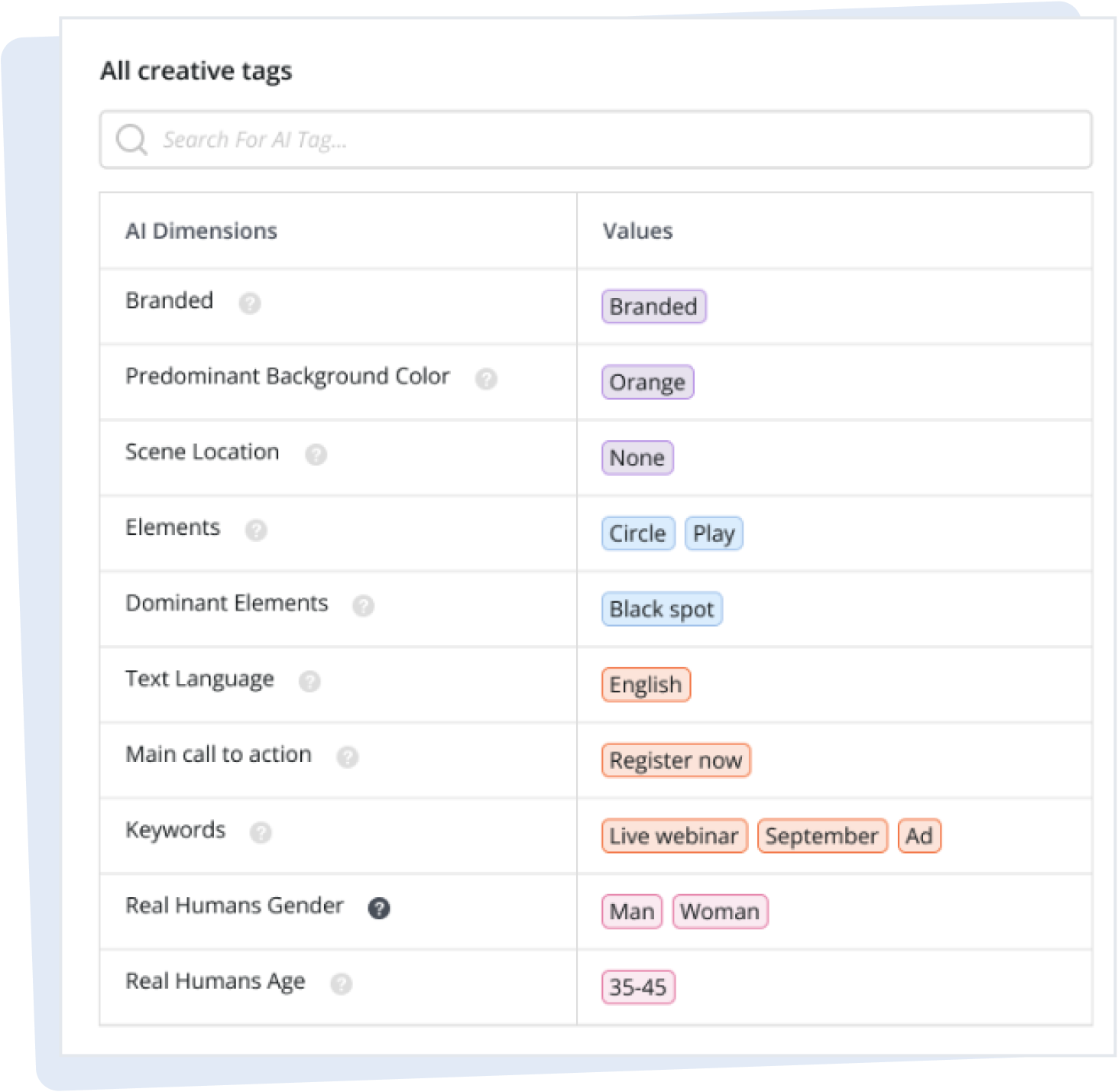Click the Play element tag

click(x=714, y=533)
